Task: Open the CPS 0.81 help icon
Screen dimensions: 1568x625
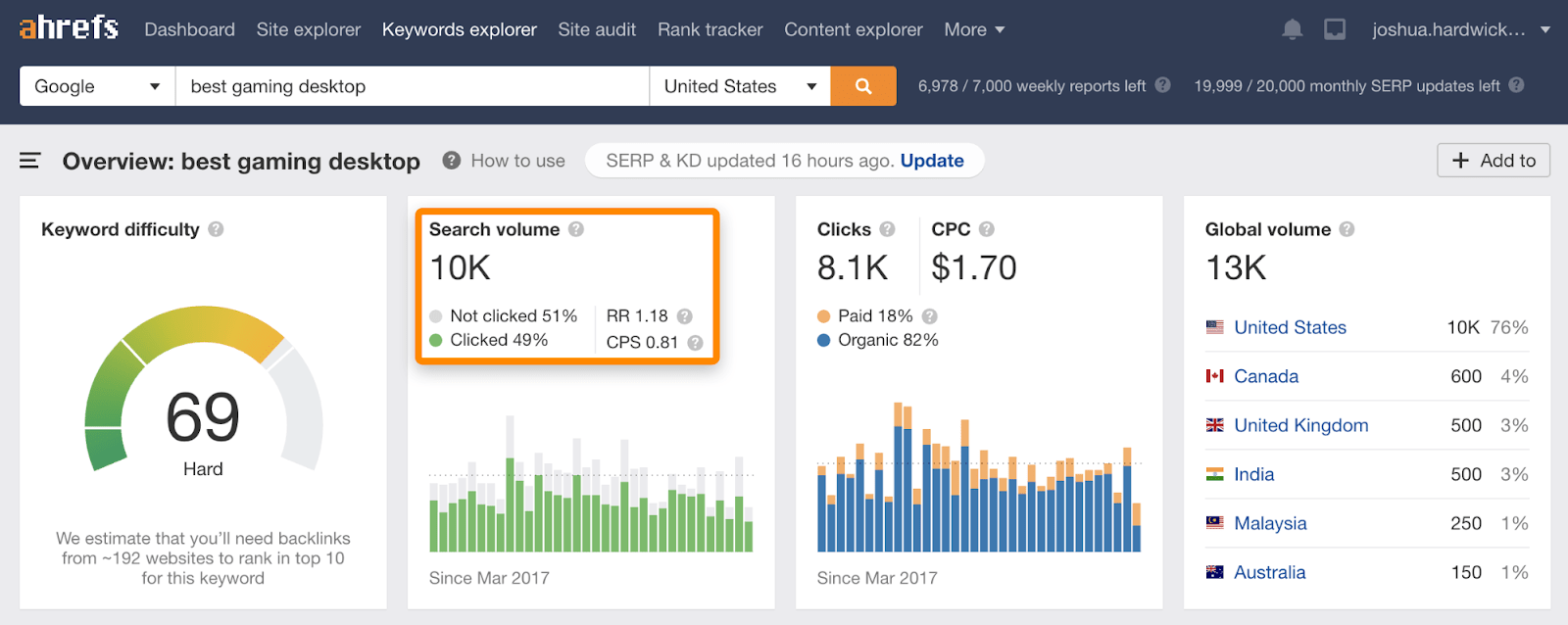Action: [x=695, y=343]
